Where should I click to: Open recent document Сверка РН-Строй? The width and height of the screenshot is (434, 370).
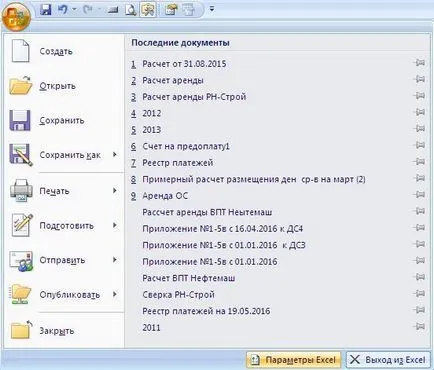tap(178, 295)
